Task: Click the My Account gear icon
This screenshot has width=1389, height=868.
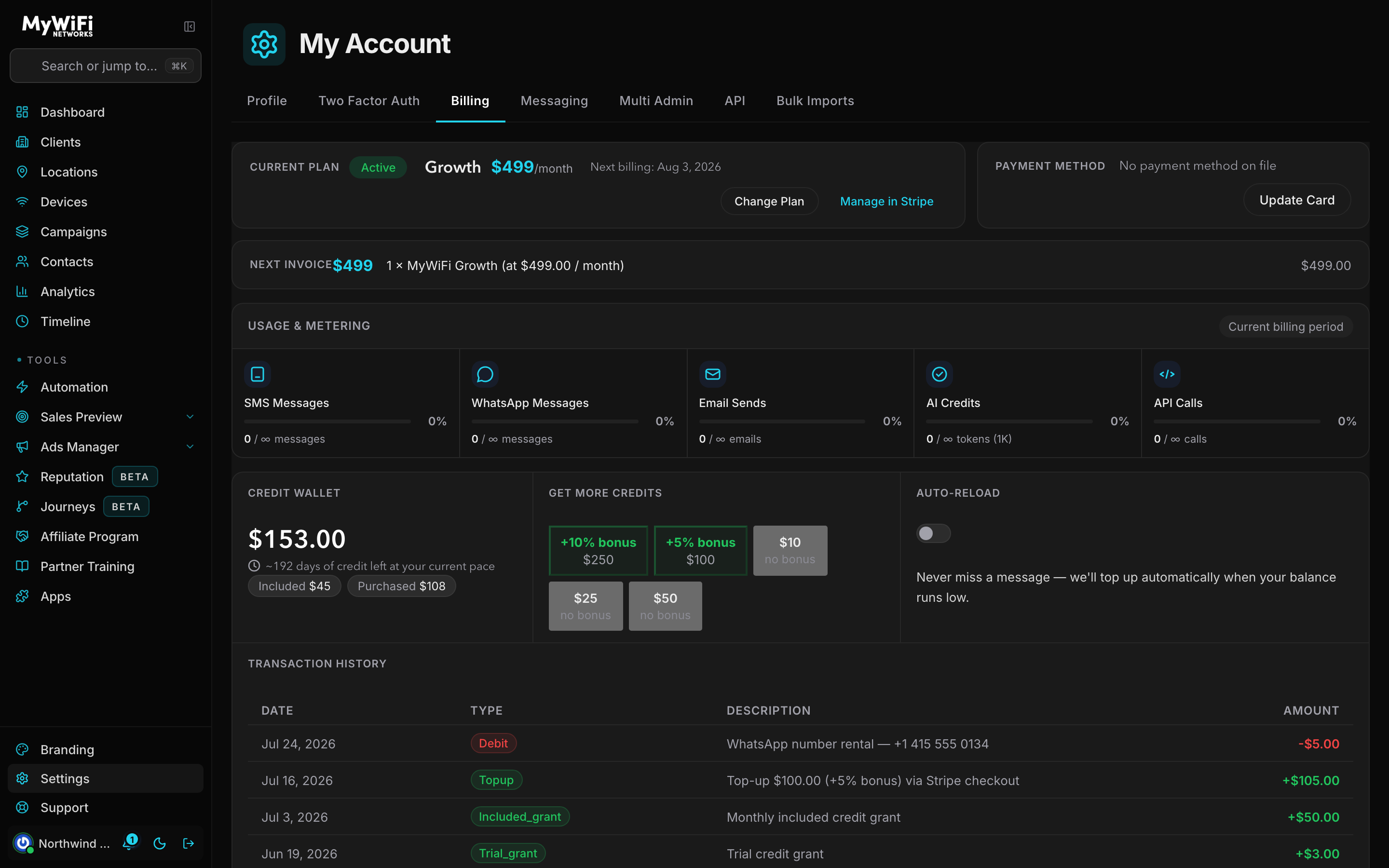Action: [264, 44]
